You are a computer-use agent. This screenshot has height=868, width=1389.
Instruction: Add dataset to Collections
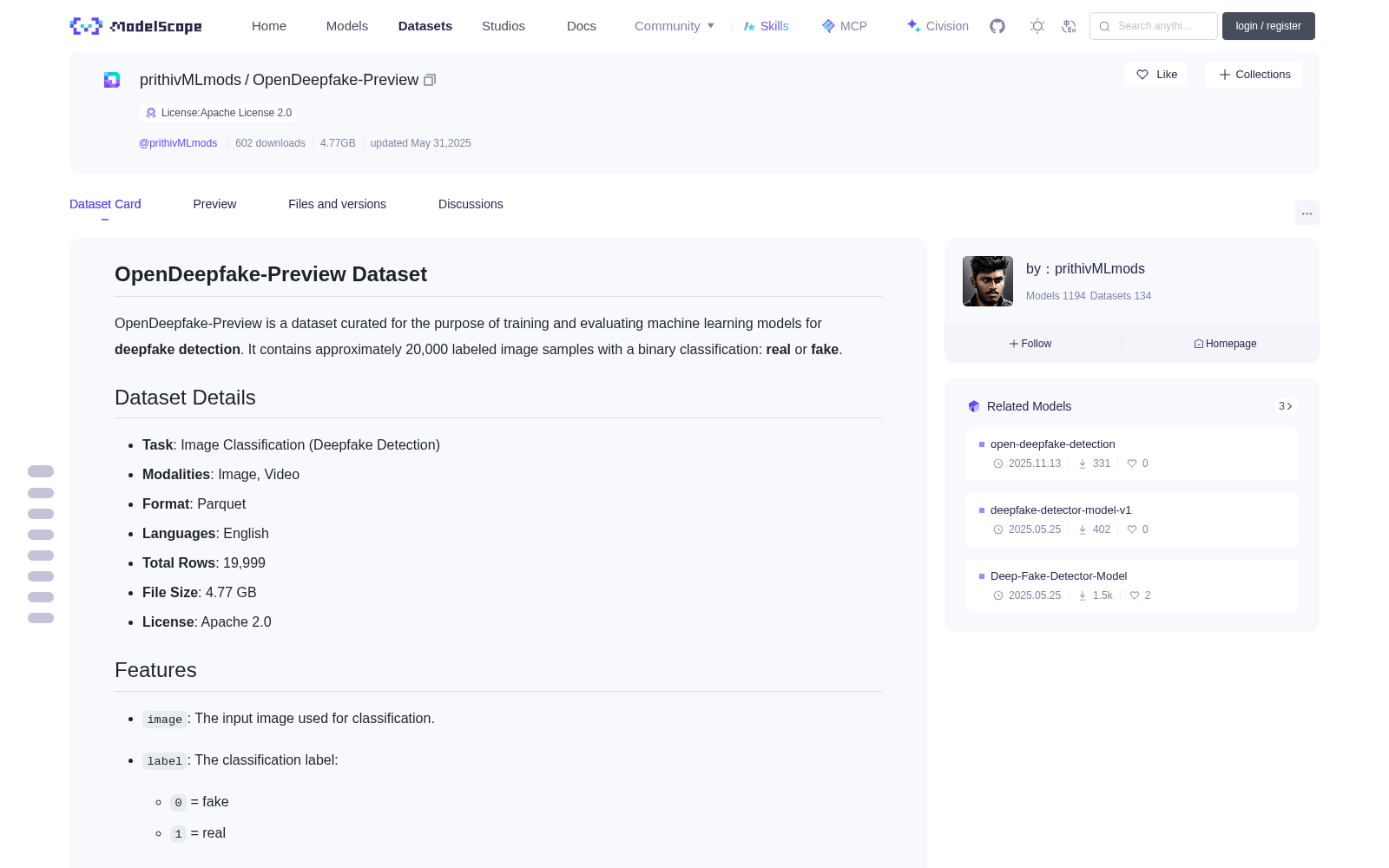coord(1254,75)
